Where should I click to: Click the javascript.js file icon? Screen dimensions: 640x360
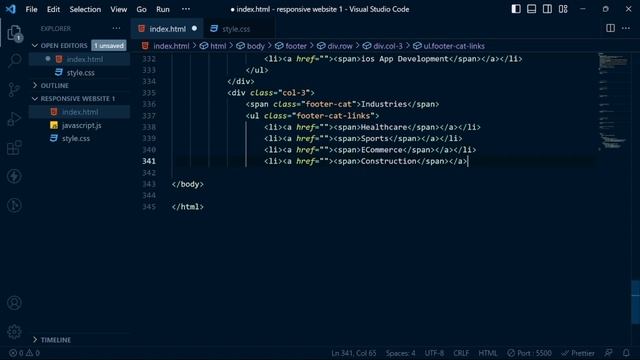[54, 125]
